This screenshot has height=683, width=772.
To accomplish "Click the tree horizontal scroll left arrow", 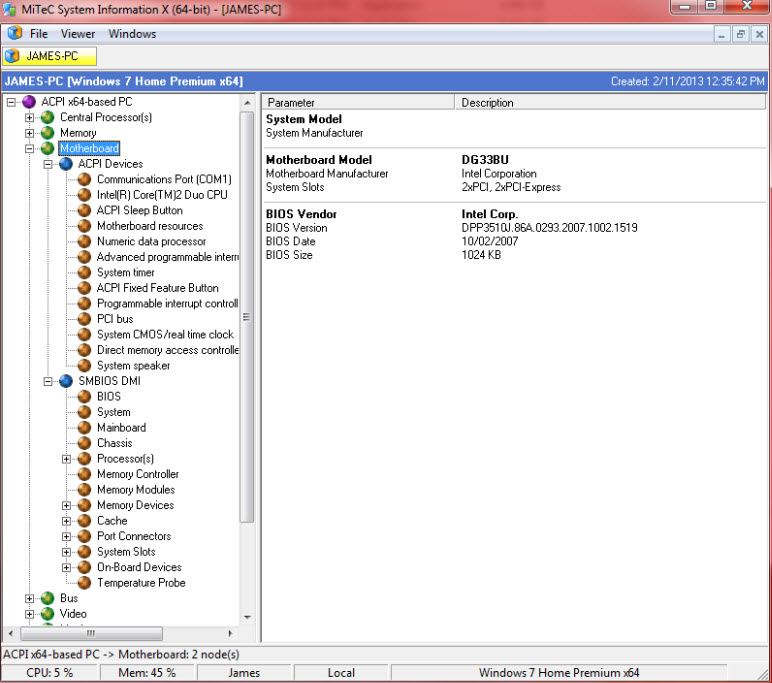I will (x=11, y=633).
